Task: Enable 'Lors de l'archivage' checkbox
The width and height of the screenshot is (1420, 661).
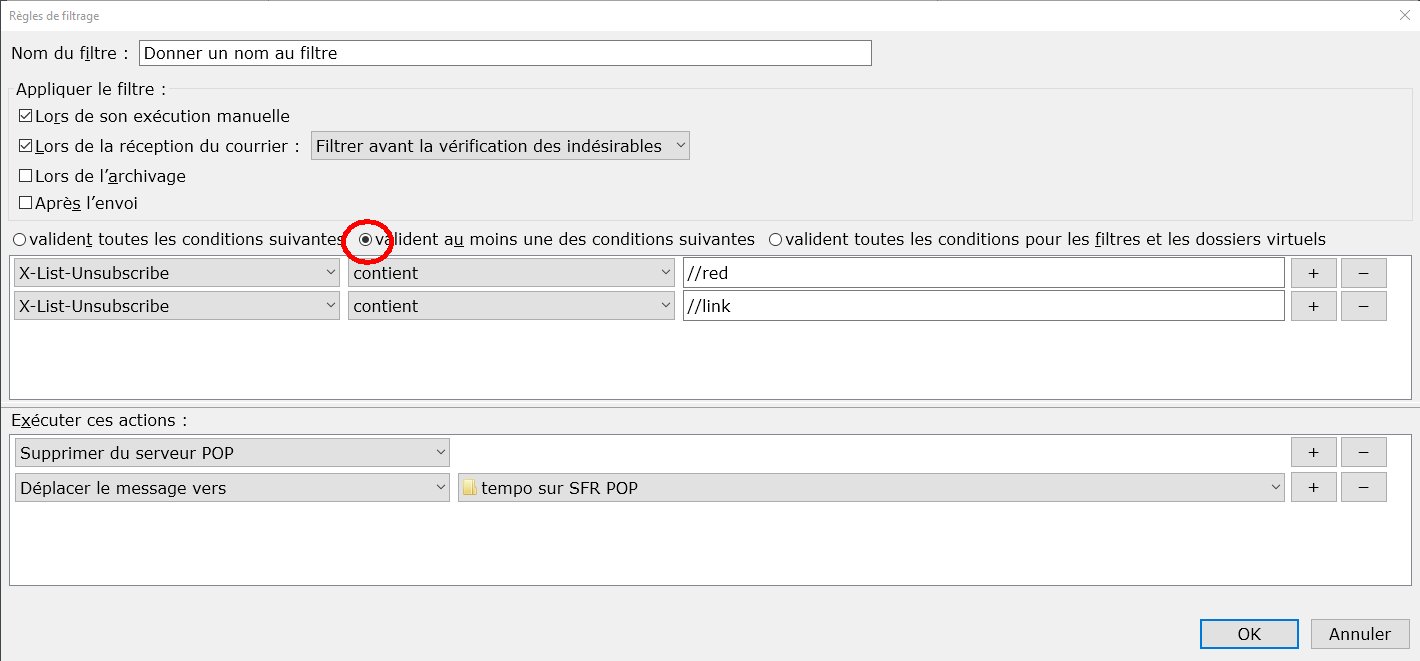Action: pyautogui.click(x=26, y=177)
